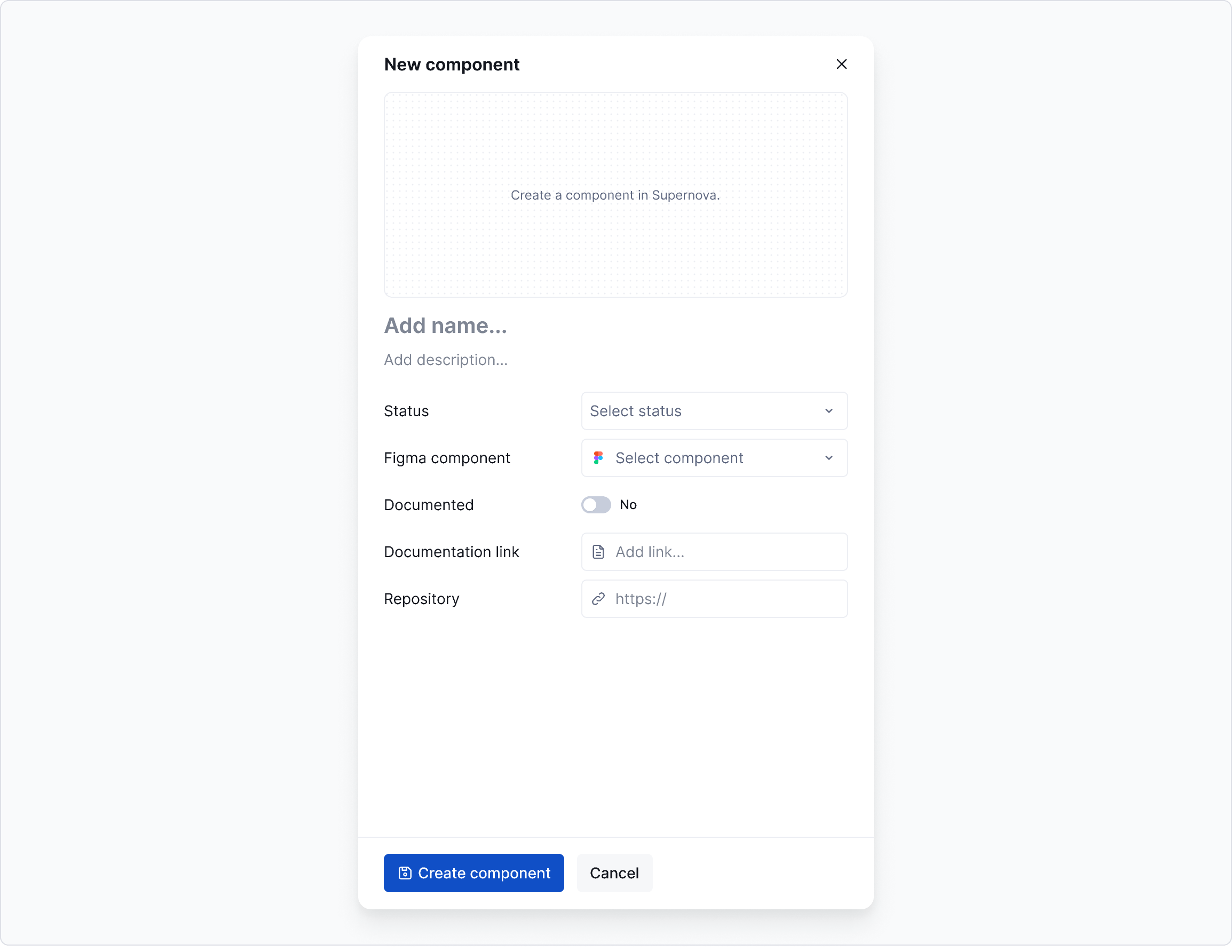Click the Add name placeholder text
The image size is (1232, 952).
(x=445, y=326)
